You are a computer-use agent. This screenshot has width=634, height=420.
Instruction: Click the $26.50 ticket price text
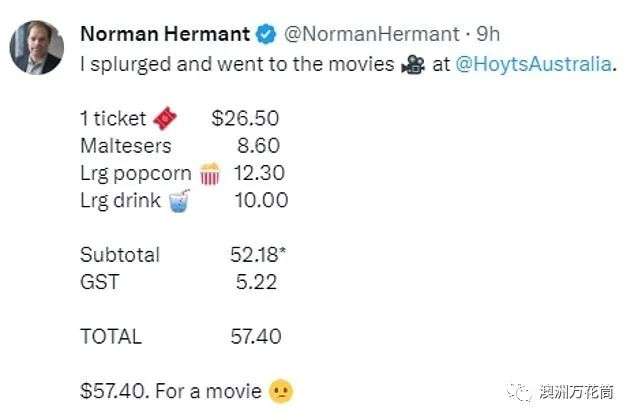click(245, 119)
